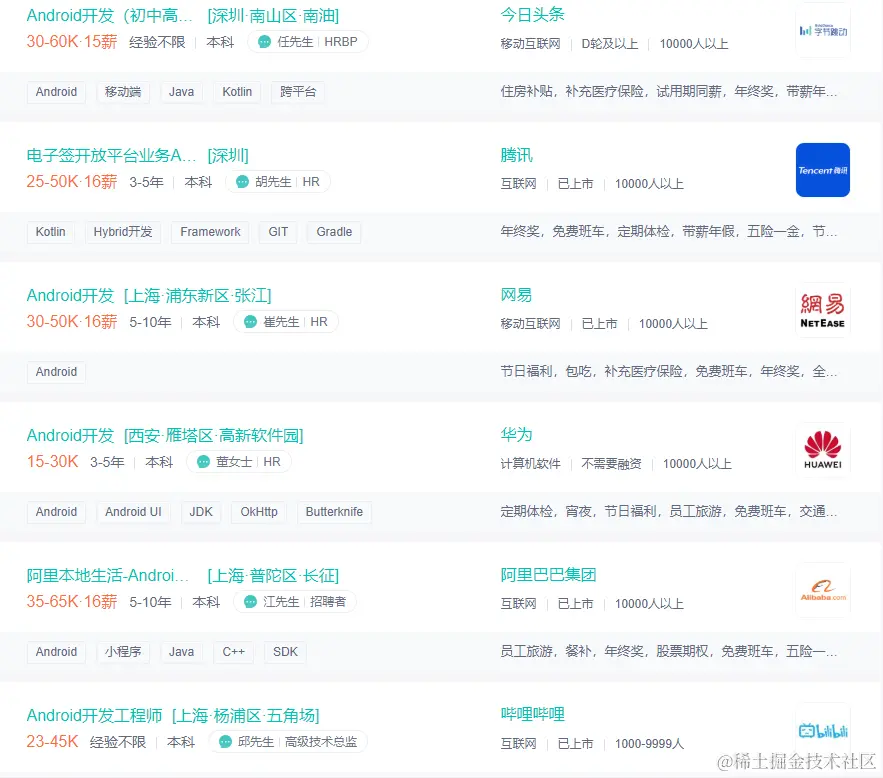
Task: Click the chat icon beside 胡先生 HR
Action: coord(242,182)
